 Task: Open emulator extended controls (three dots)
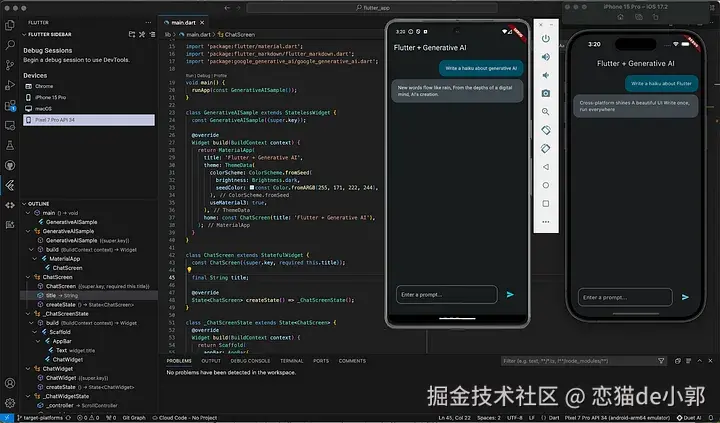pyautogui.click(x=546, y=222)
